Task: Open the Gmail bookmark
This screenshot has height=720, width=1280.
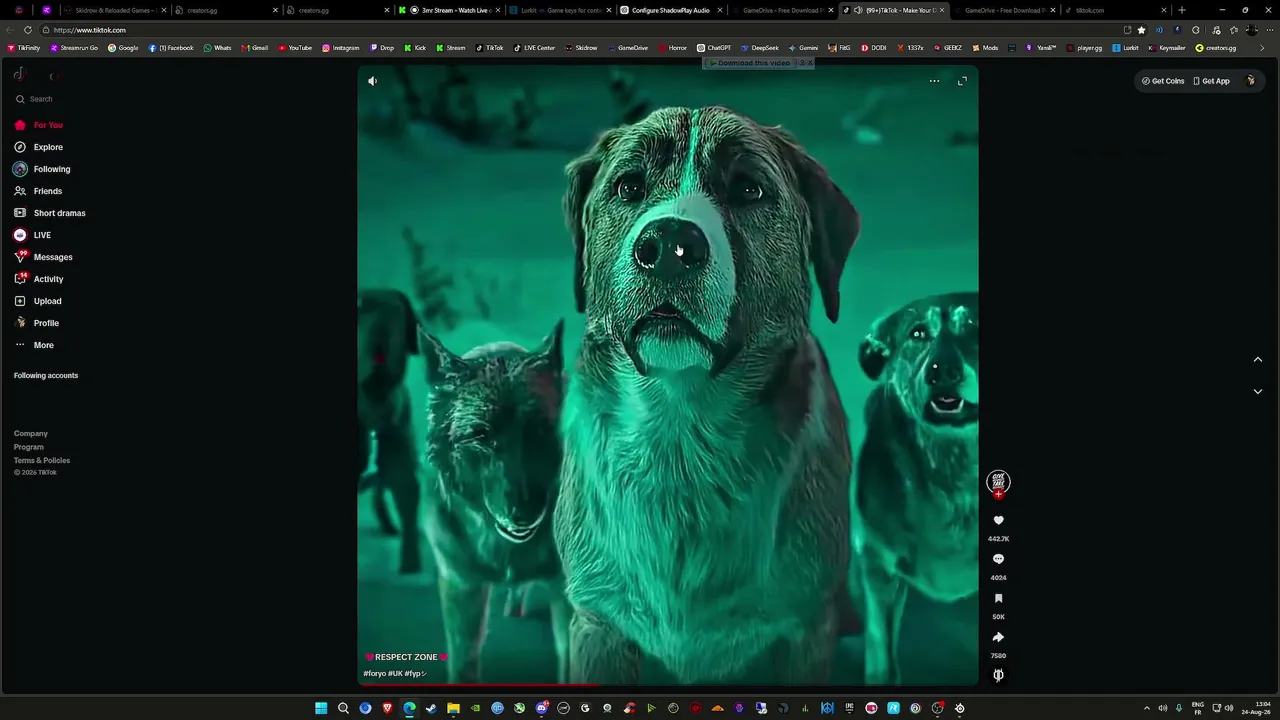Action: [x=254, y=48]
